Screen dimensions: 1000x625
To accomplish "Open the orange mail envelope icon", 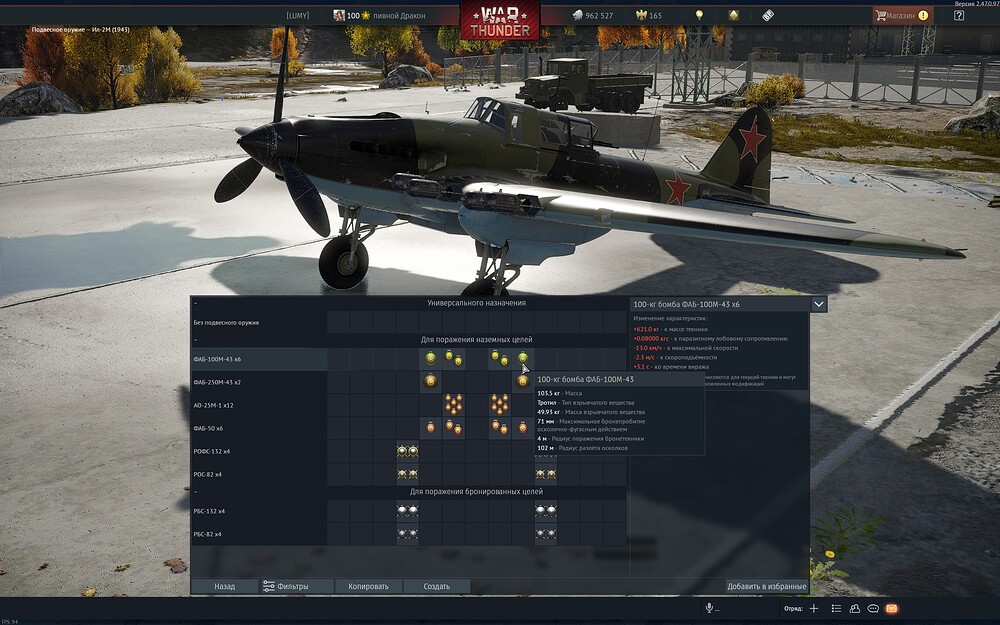I will (x=892, y=608).
